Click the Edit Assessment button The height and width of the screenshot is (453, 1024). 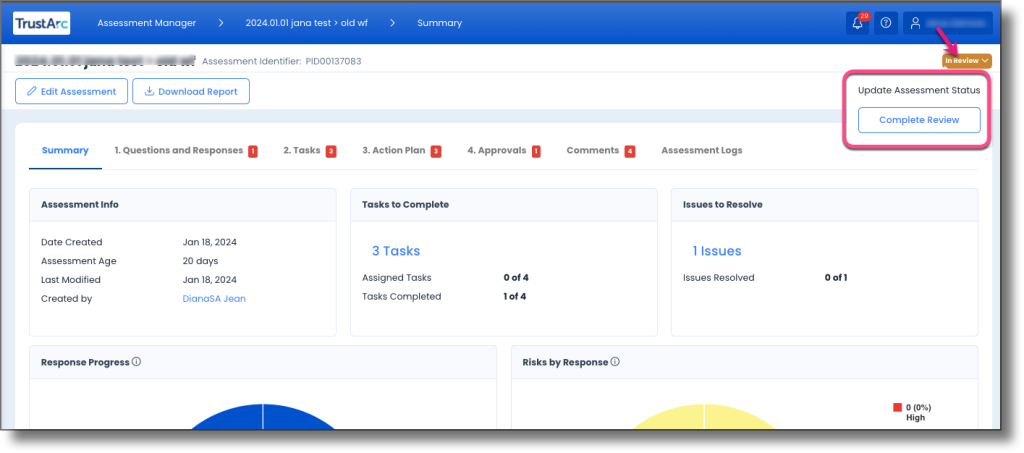[x=71, y=91]
